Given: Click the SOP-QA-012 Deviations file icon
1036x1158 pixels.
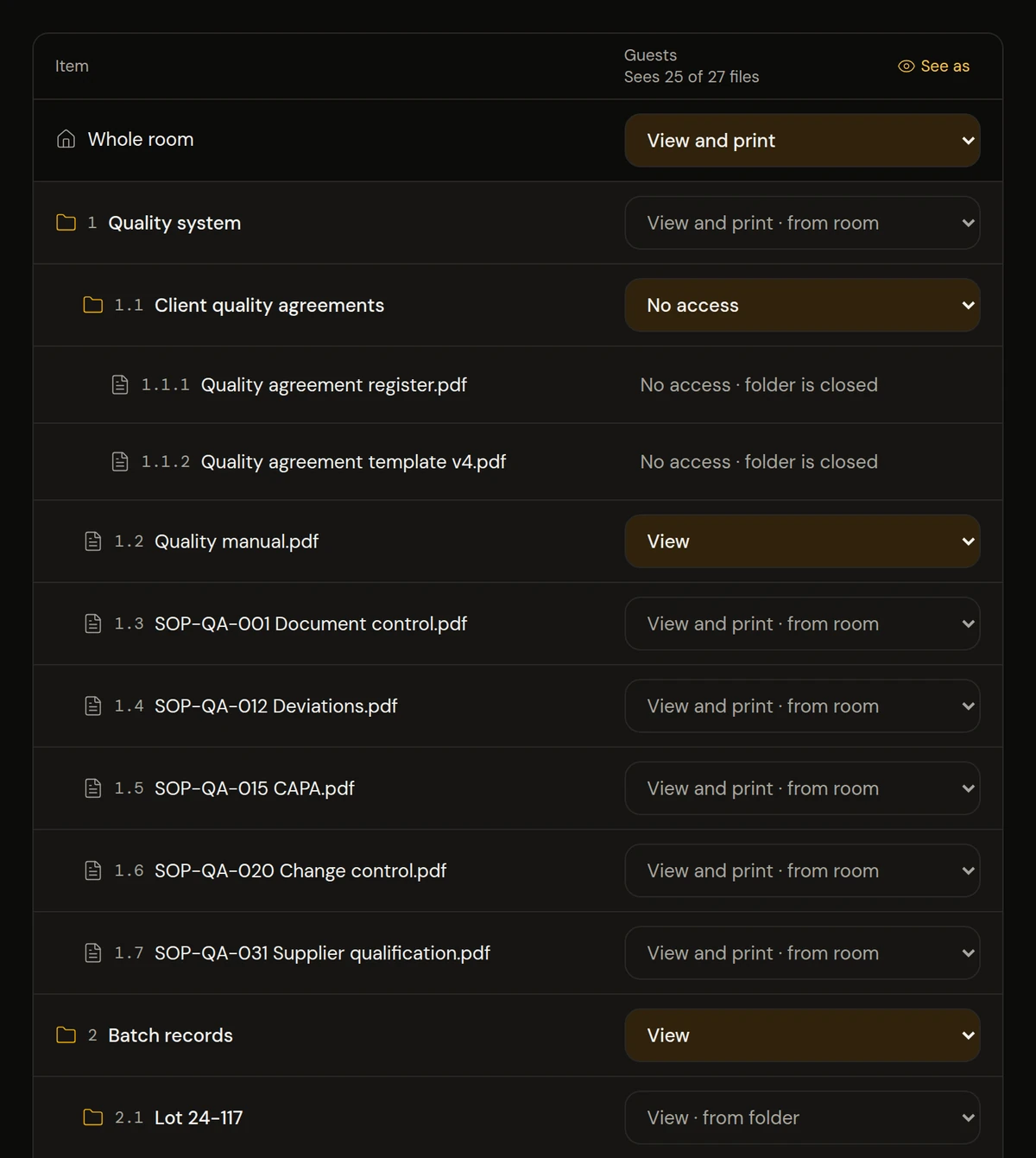Looking at the screenshot, I should click(x=93, y=706).
